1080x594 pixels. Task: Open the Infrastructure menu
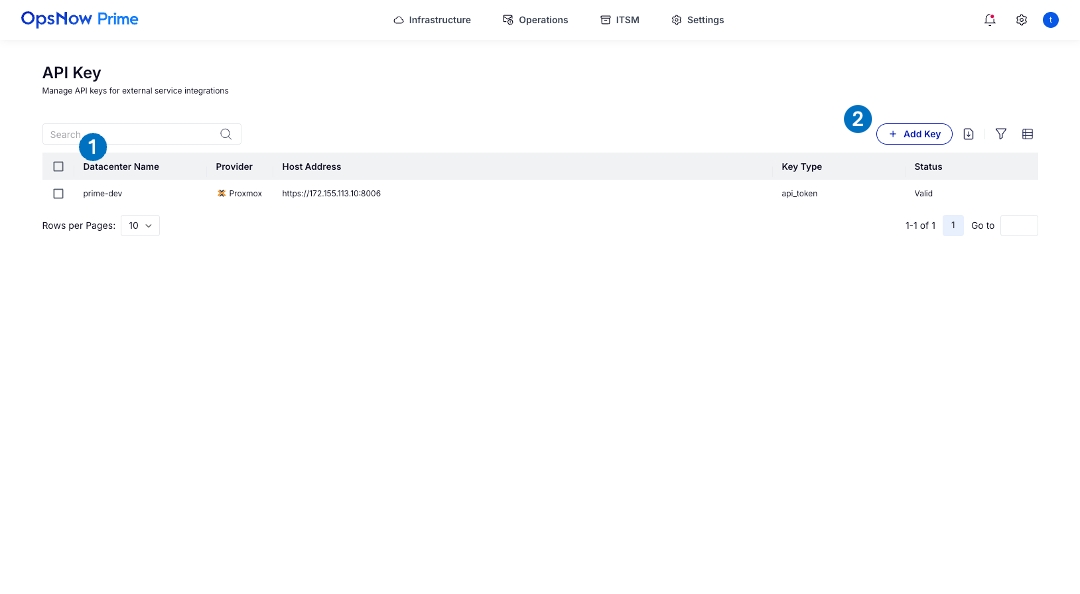click(x=432, y=20)
